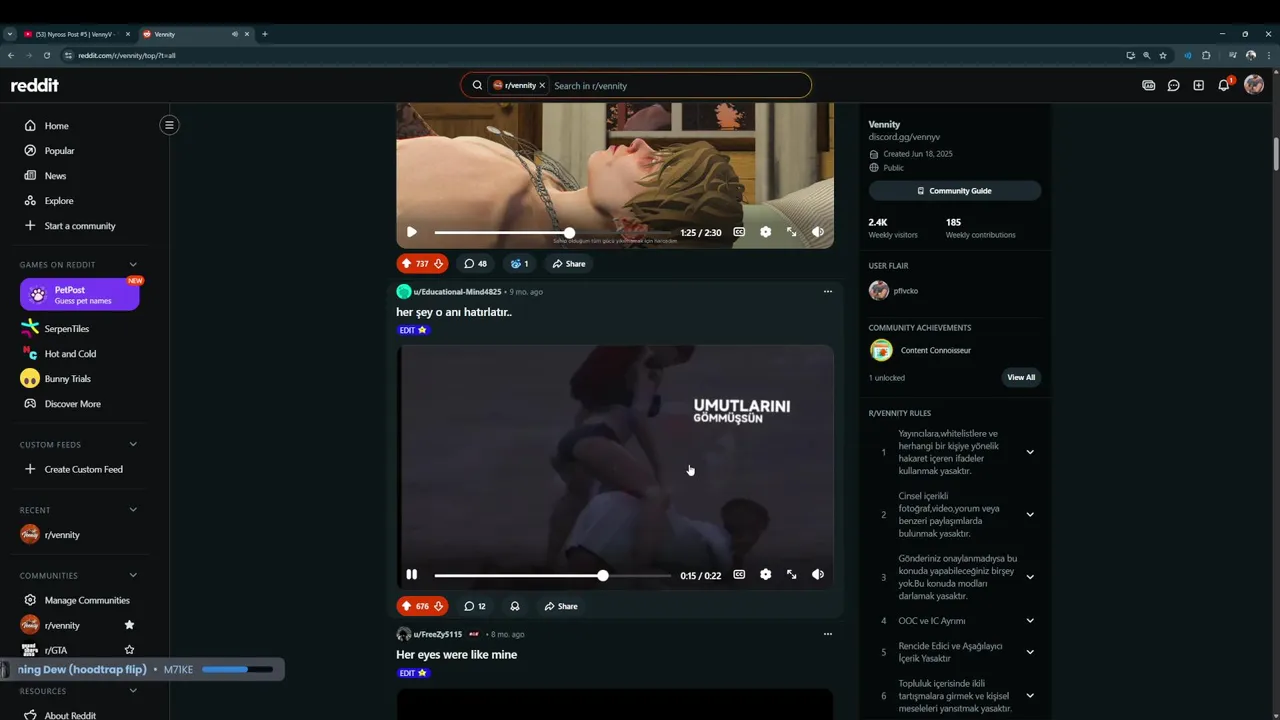Play the paused video at 1:25
This screenshot has height=720, width=1280.
click(411, 232)
